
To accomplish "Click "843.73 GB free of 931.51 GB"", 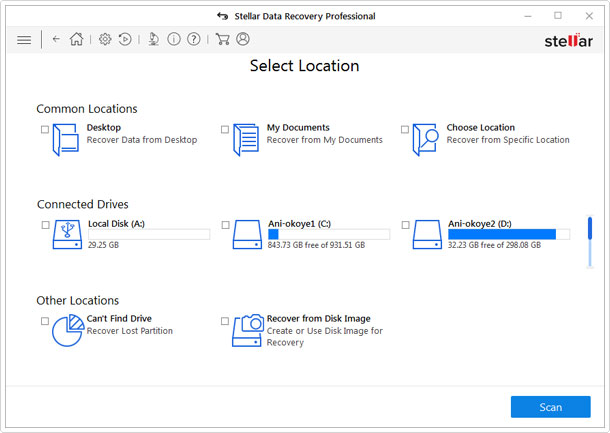I will pyautogui.click(x=316, y=245).
